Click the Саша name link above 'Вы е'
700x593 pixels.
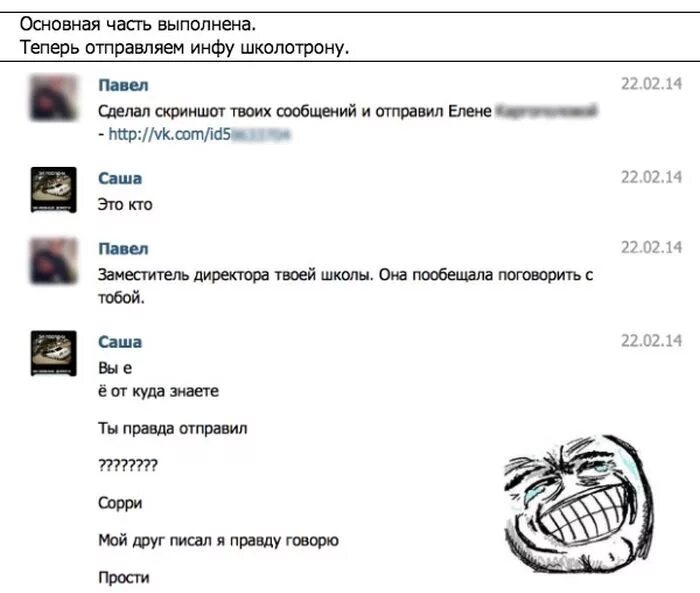tap(120, 342)
